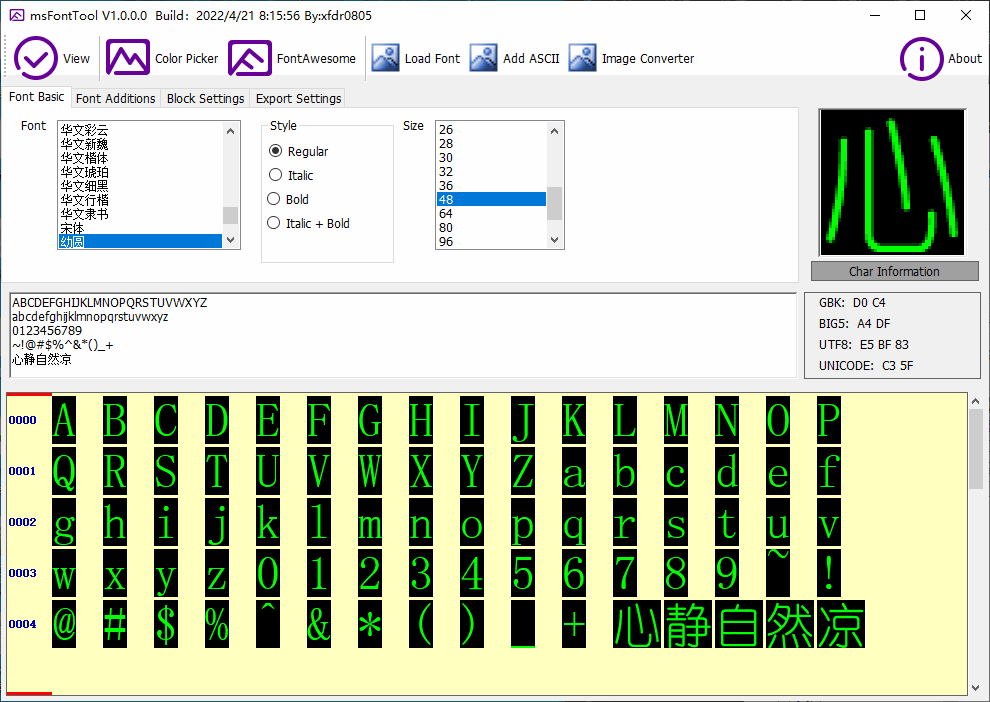Screen dimensions: 990x702
Task: Select the 心 glyph cell in the grid
Action: 636,624
